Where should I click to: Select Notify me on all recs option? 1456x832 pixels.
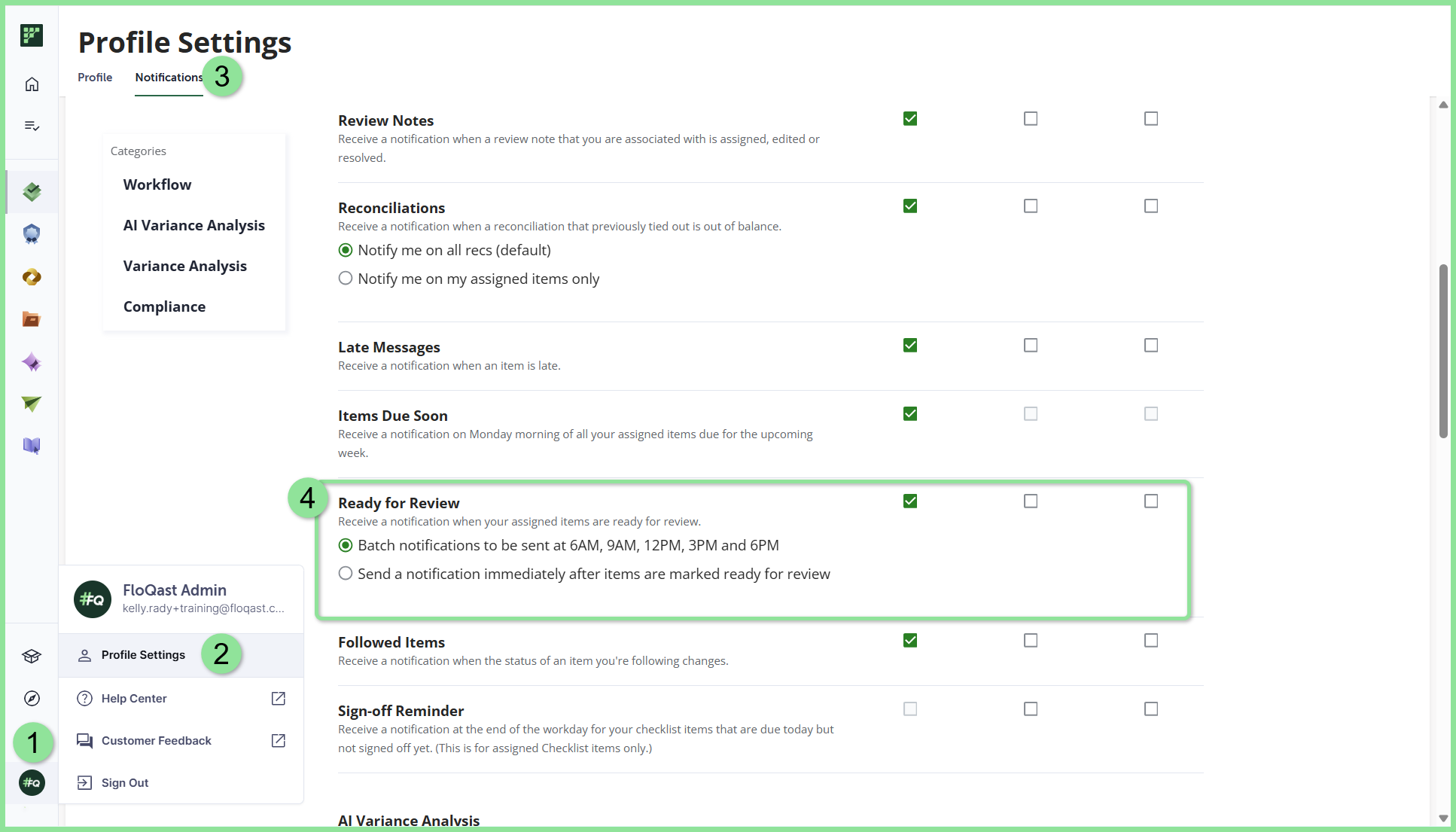(346, 250)
